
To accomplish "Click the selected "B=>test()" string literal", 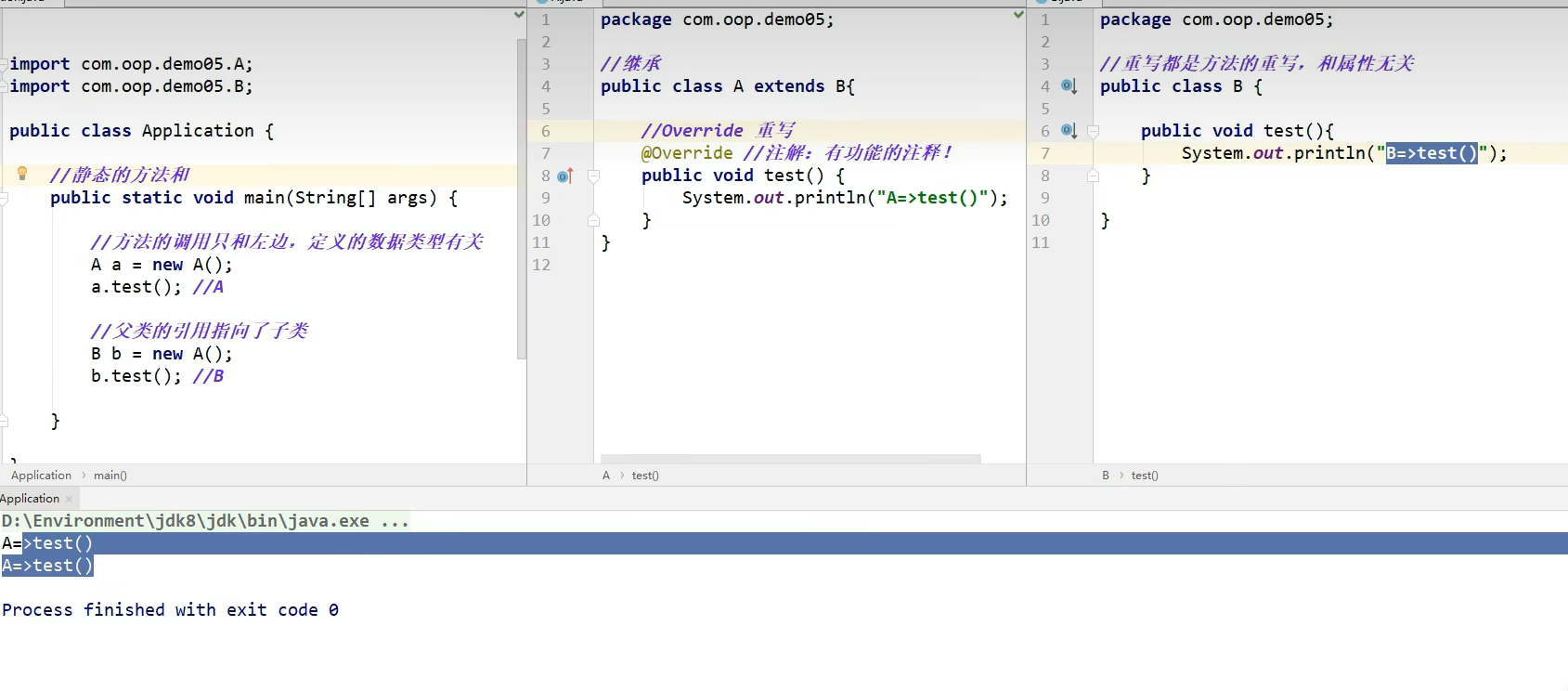I will [x=1432, y=153].
